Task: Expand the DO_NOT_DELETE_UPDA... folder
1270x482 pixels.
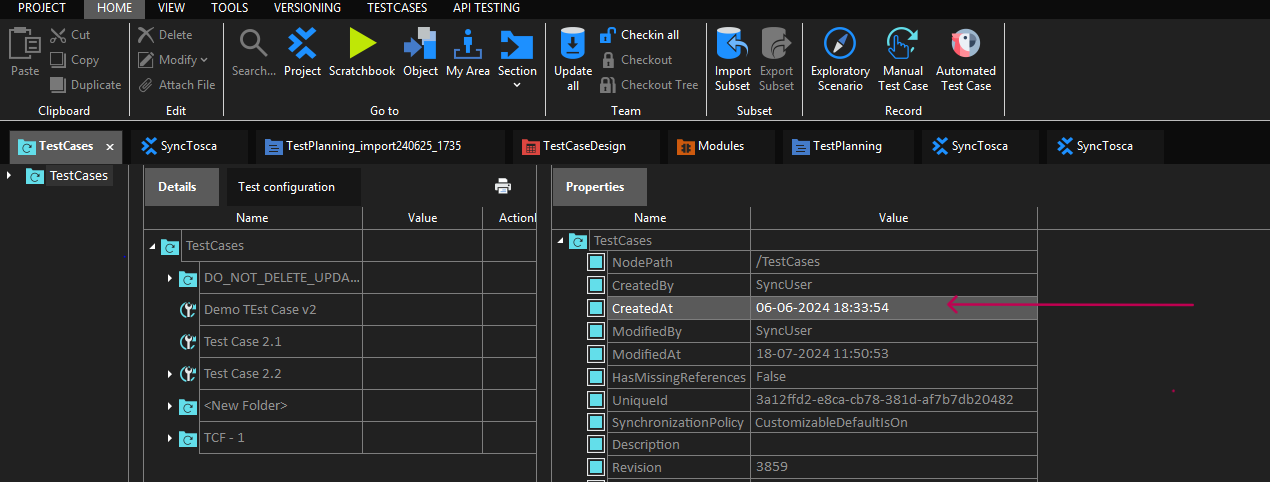Action: pyautogui.click(x=170, y=278)
